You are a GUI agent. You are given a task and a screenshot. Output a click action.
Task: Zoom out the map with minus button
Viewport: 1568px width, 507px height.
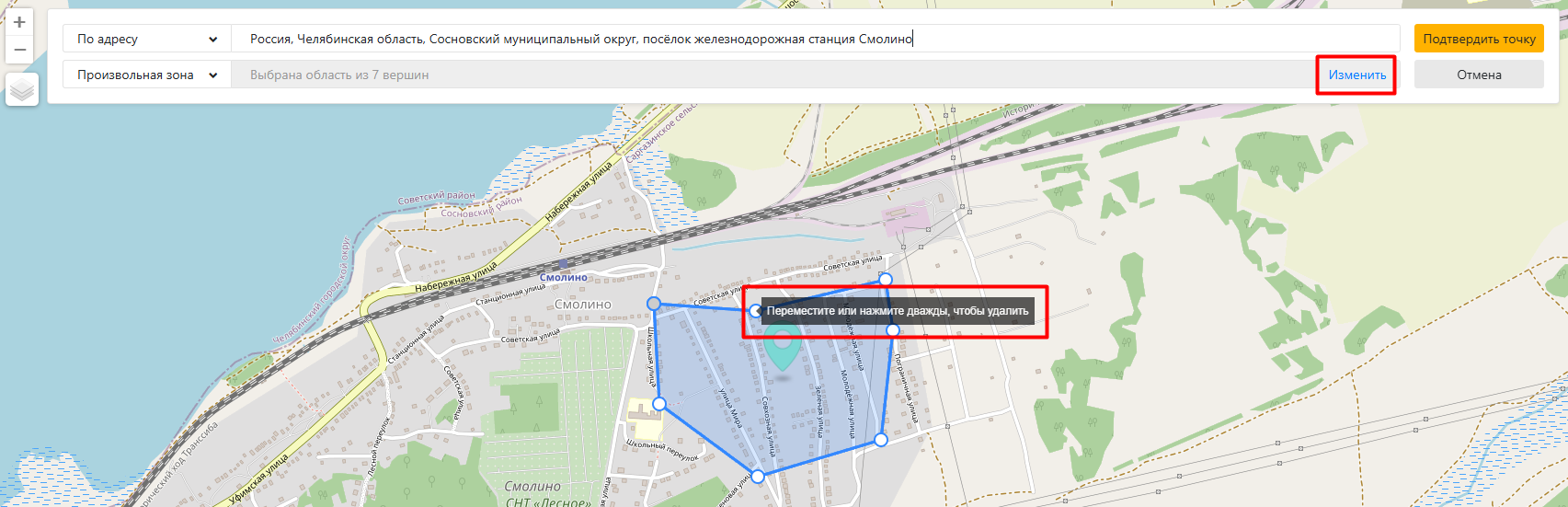(x=19, y=50)
